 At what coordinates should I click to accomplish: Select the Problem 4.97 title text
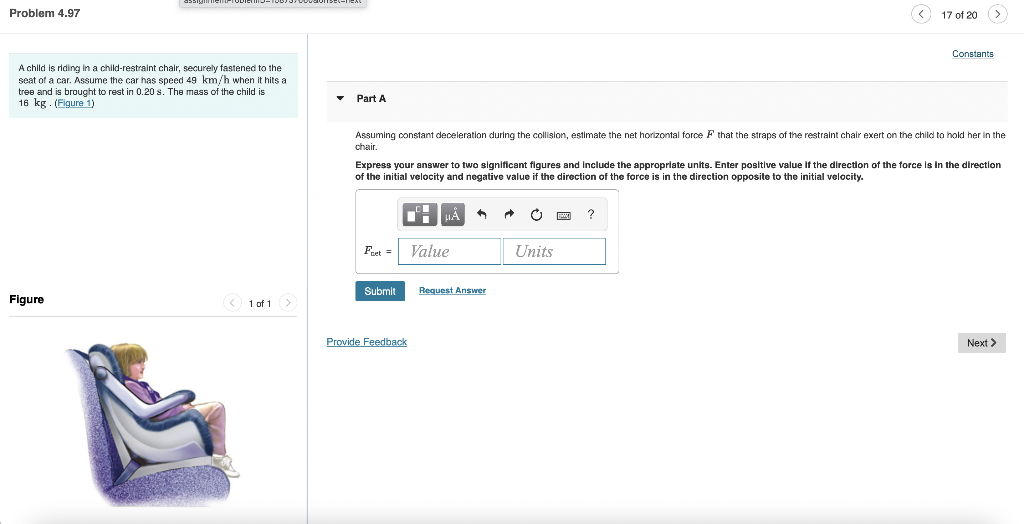tap(44, 13)
